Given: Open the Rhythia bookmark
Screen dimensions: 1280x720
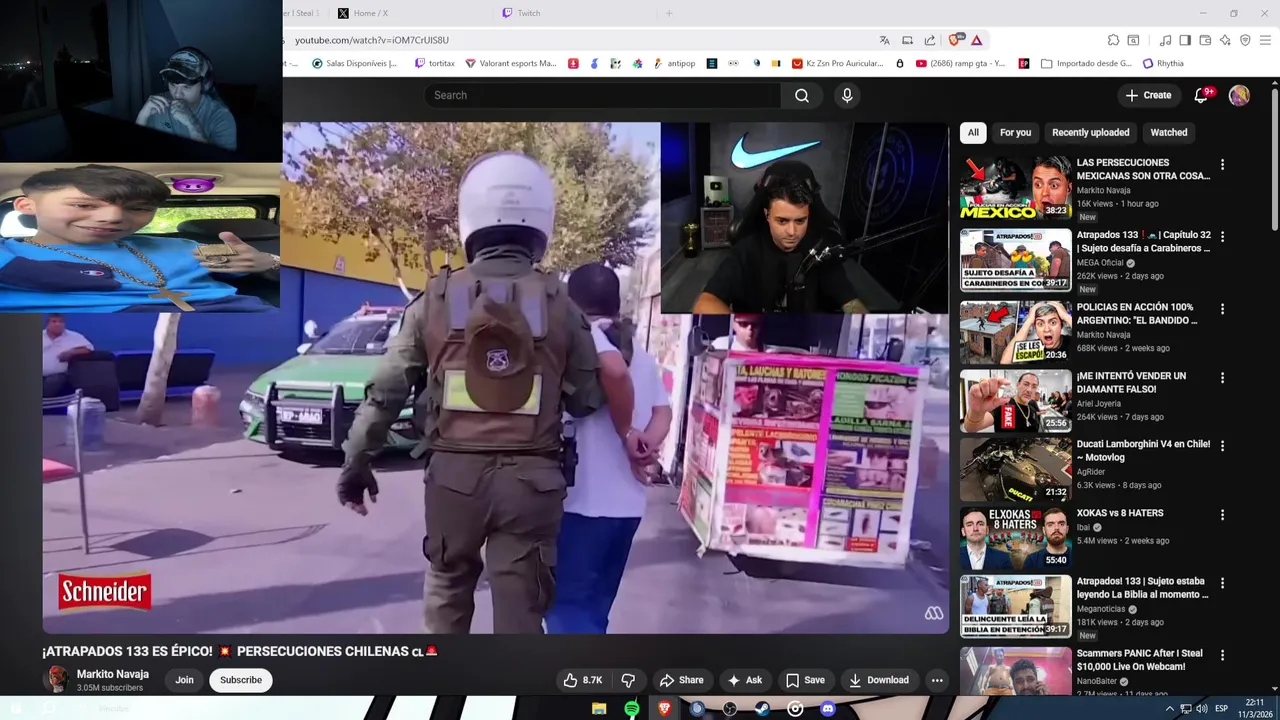Looking at the screenshot, I should tap(1163, 63).
